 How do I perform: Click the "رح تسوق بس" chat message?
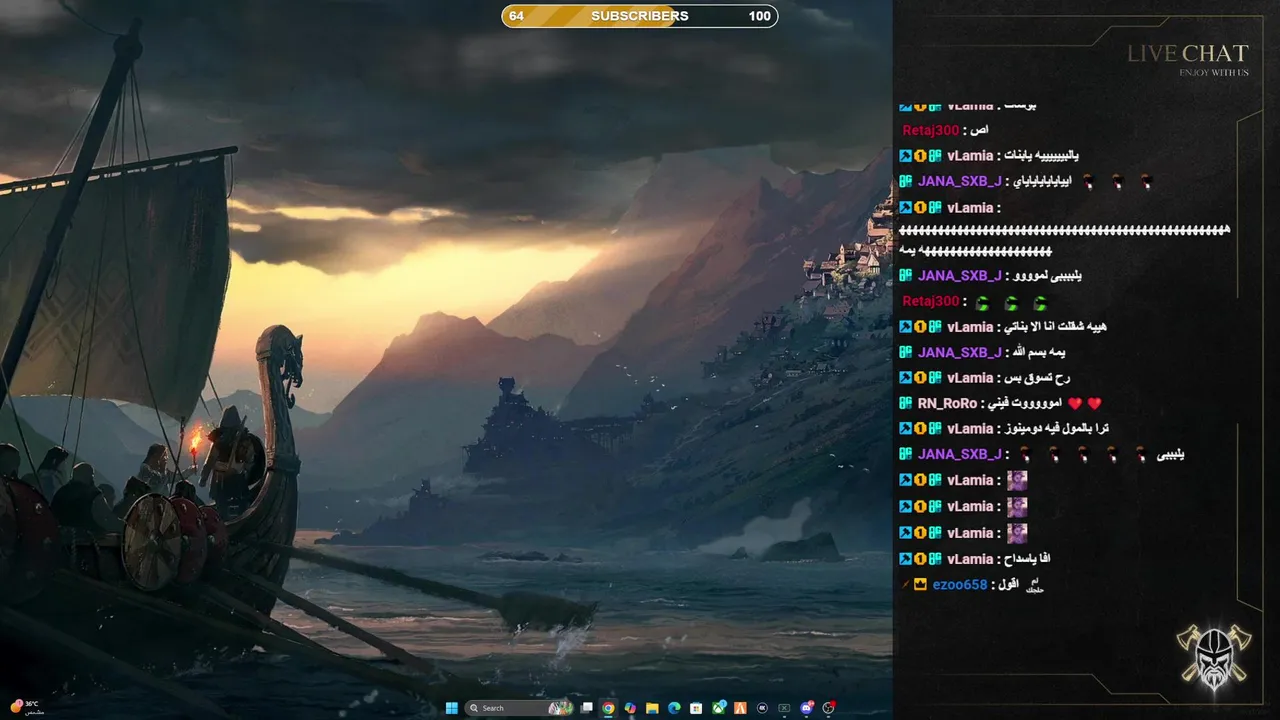(1037, 378)
